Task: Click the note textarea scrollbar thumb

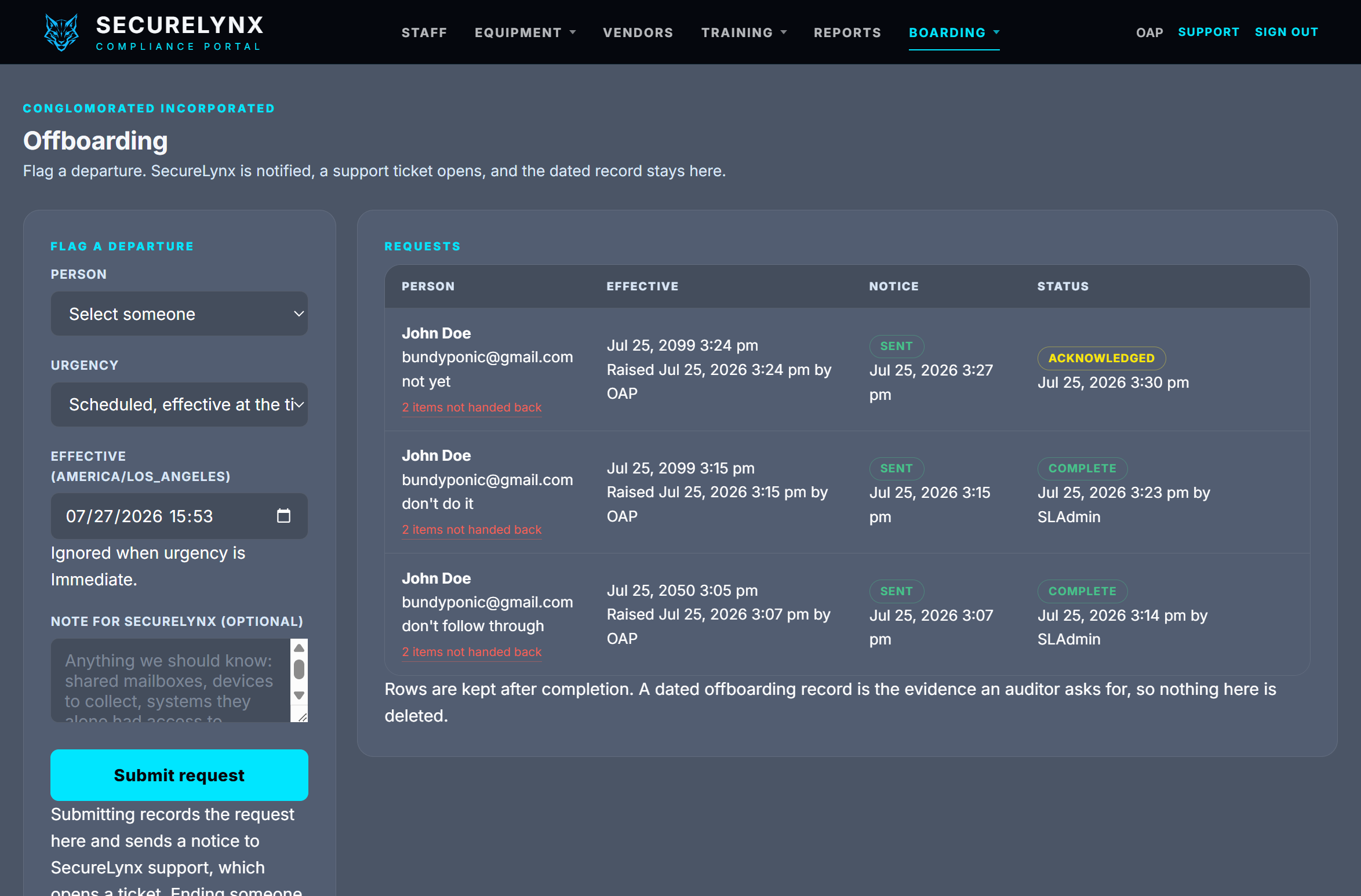Action: click(x=299, y=669)
